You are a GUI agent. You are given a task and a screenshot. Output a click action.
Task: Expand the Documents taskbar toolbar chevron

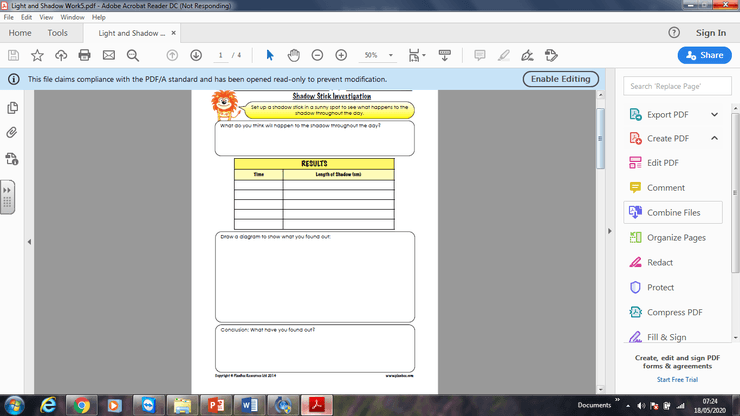[617, 400]
